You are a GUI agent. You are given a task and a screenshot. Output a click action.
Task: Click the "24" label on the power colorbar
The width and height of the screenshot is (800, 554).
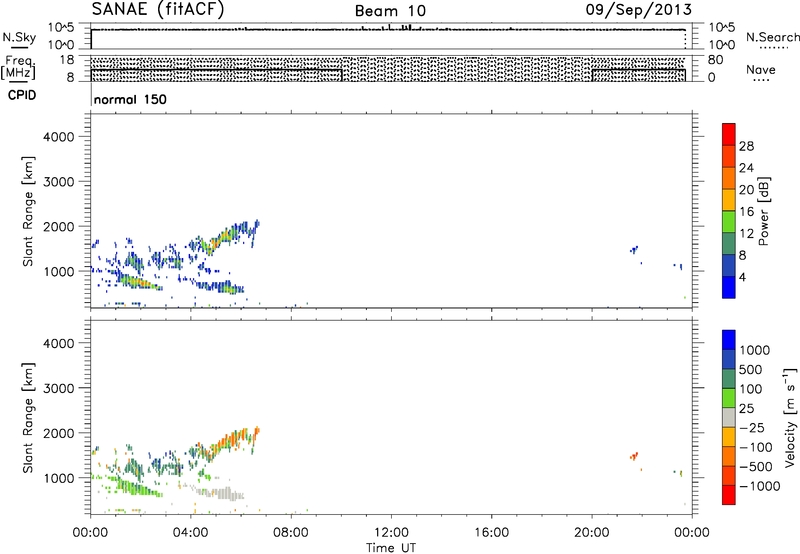pyautogui.click(x=746, y=168)
